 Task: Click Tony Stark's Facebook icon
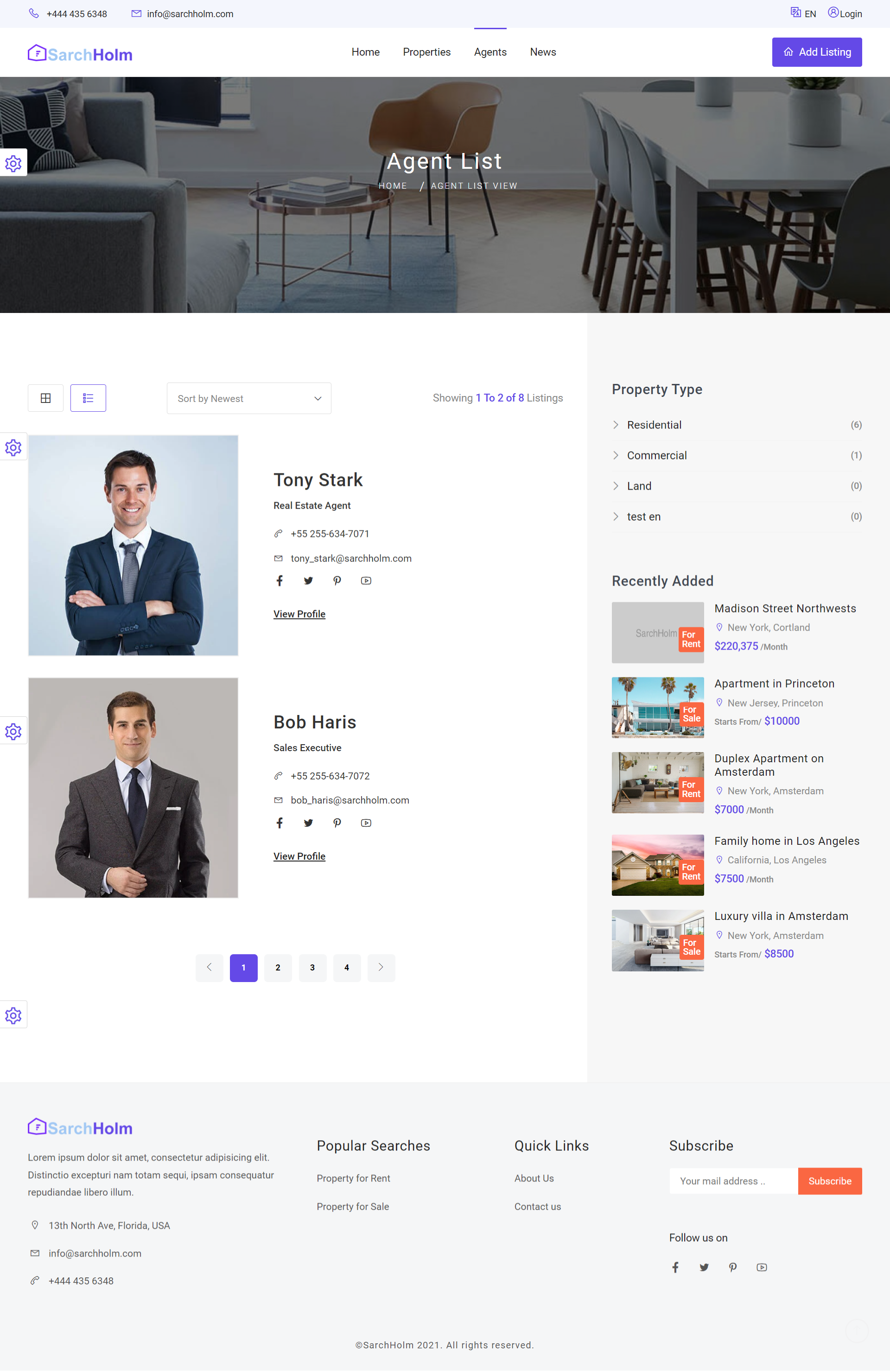[x=280, y=581]
